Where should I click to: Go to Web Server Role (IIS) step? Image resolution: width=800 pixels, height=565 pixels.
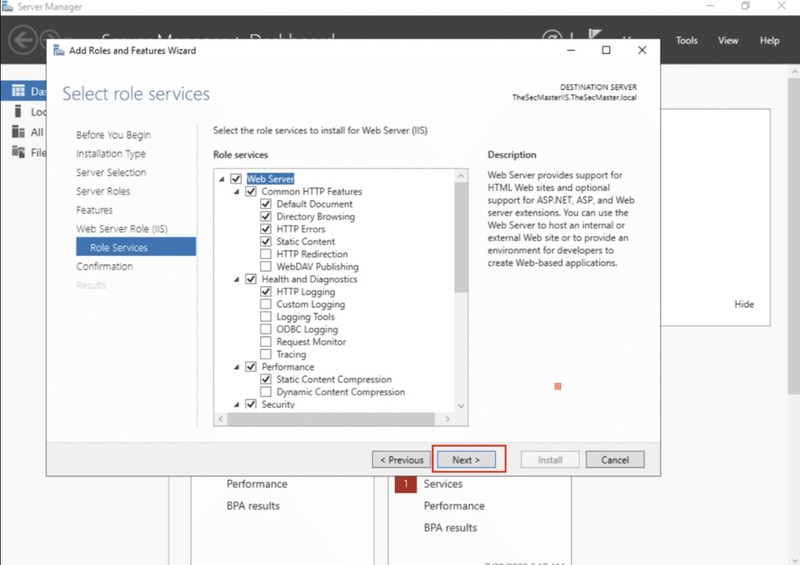click(x=122, y=229)
